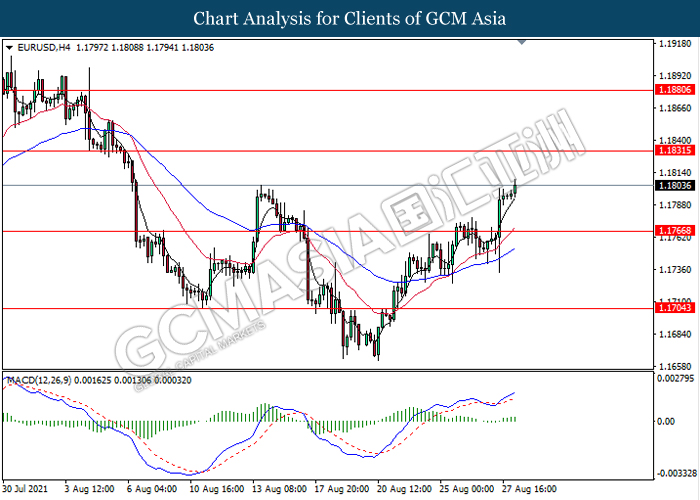The width and height of the screenshot is (700, 500).
Task: Click the 25 Aug 00:00 time label
Action: 467,489
